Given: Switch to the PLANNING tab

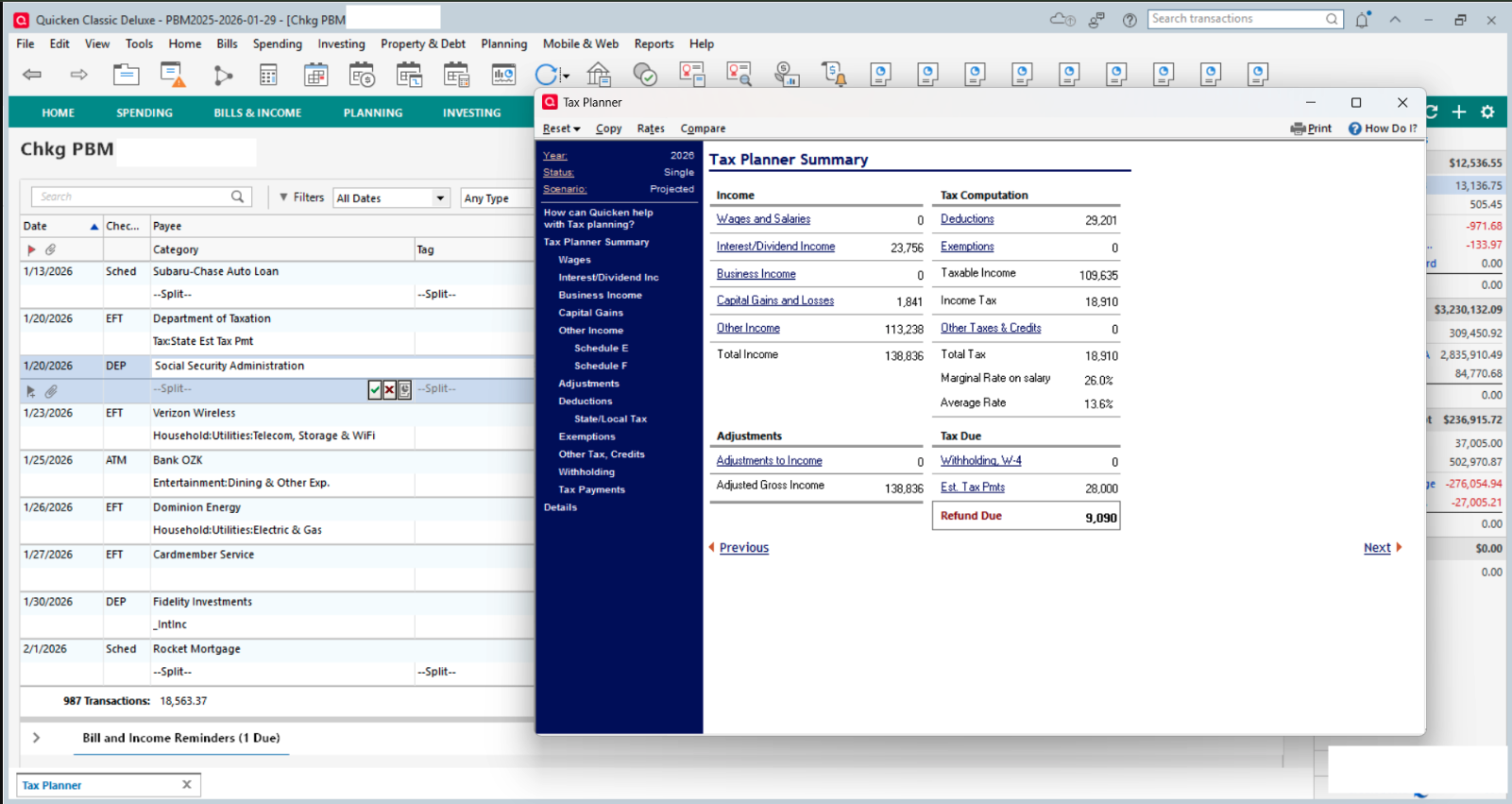Looking at the screenshot, I should point(373,112).
